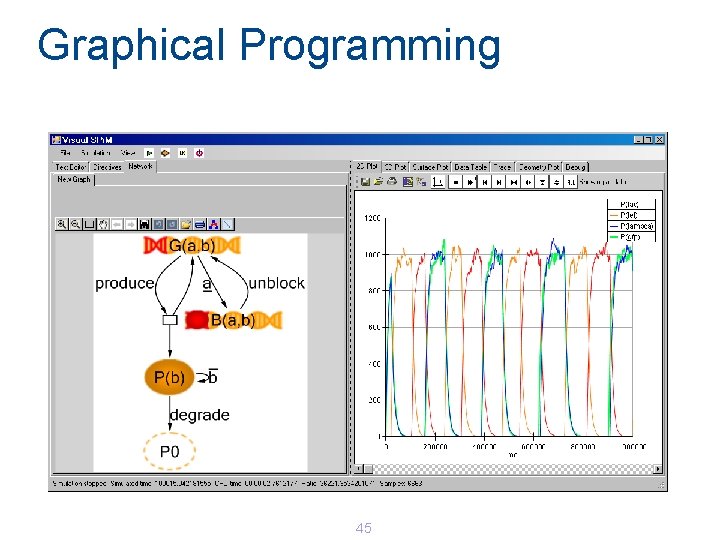Jump to the plot's last sample
The height and width of the screenshot is (540, 720).
(x=499, y=182)
